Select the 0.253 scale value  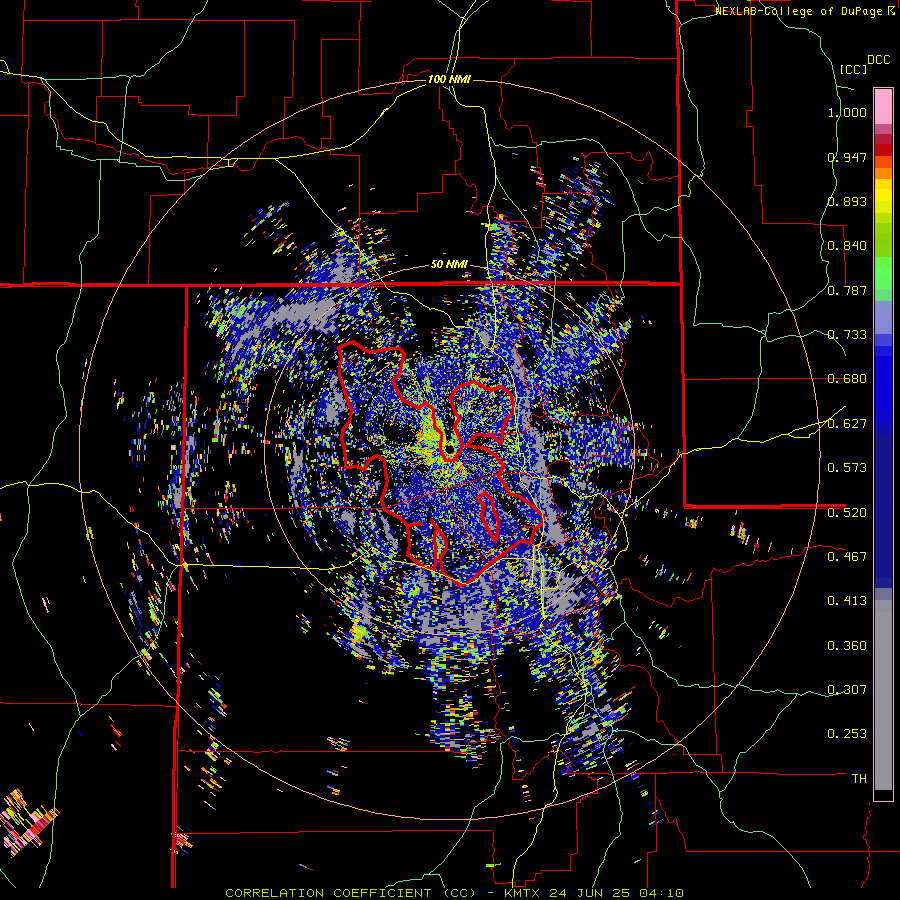click(x=847, y=734)
